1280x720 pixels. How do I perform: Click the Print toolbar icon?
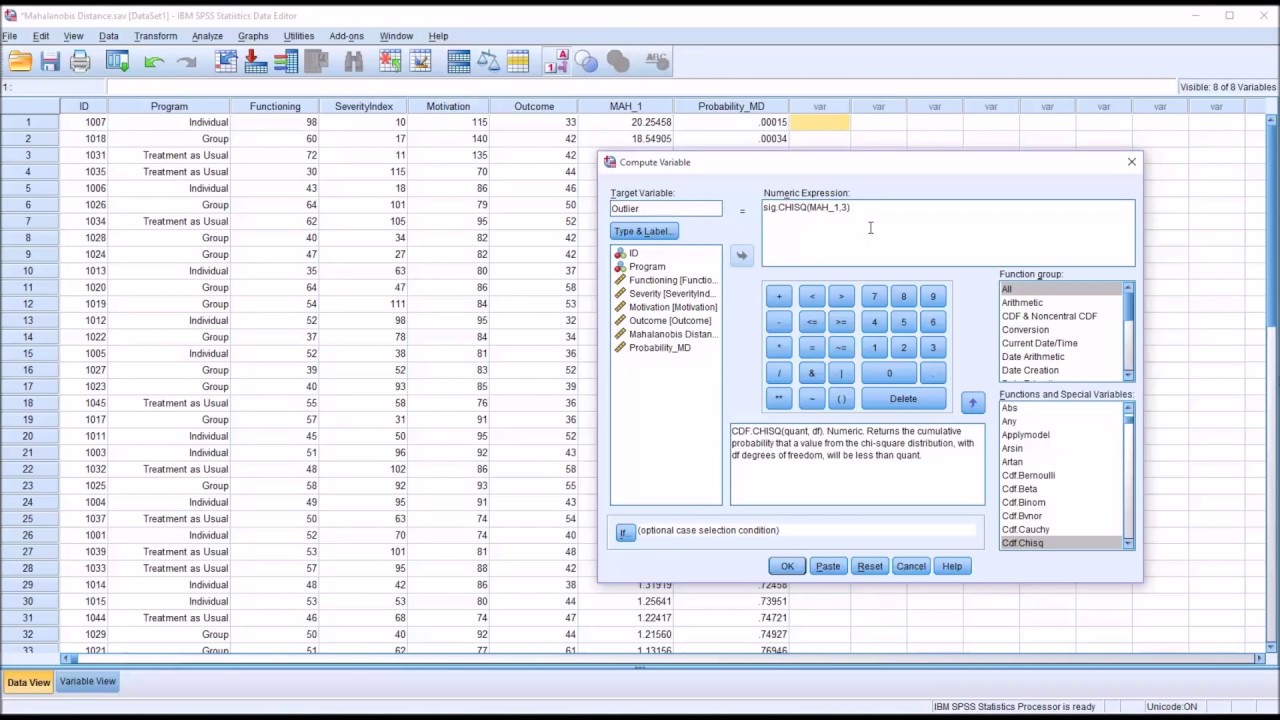(x=81, y=62)
